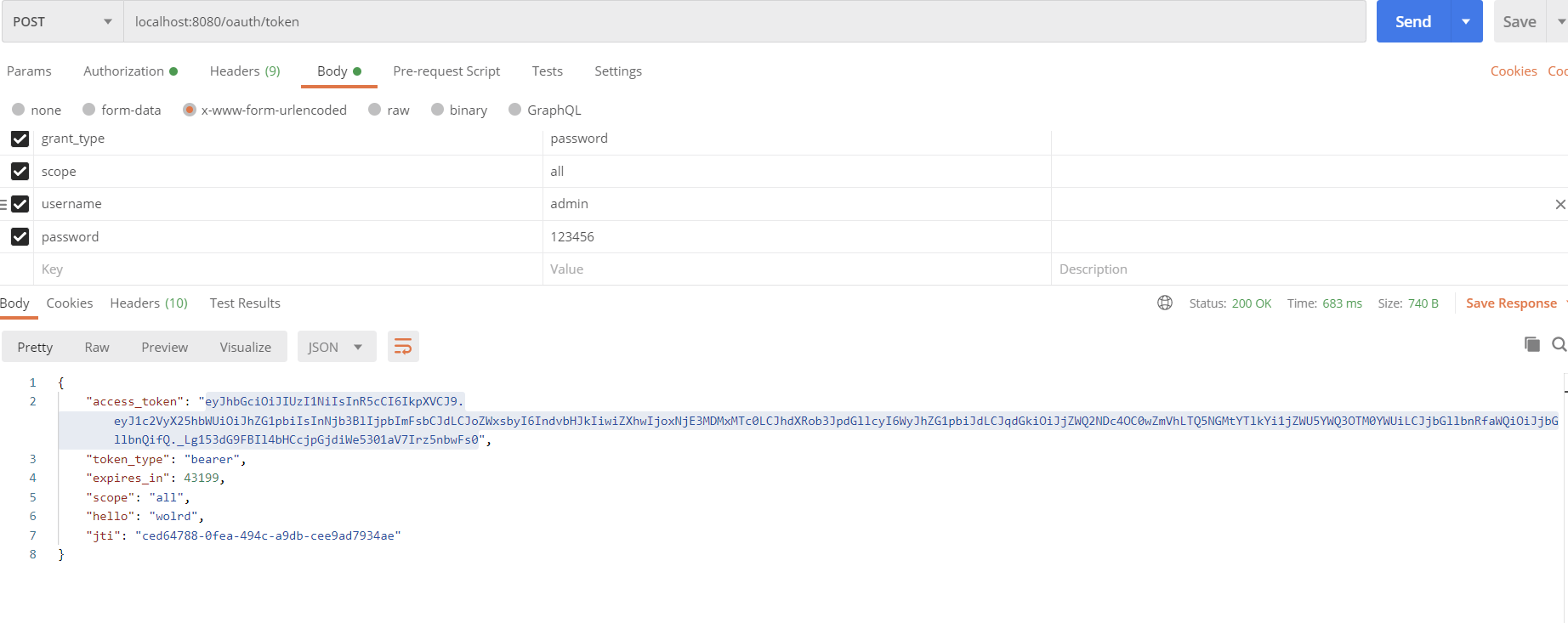Click the globe network information icon

pos(1164,303)
